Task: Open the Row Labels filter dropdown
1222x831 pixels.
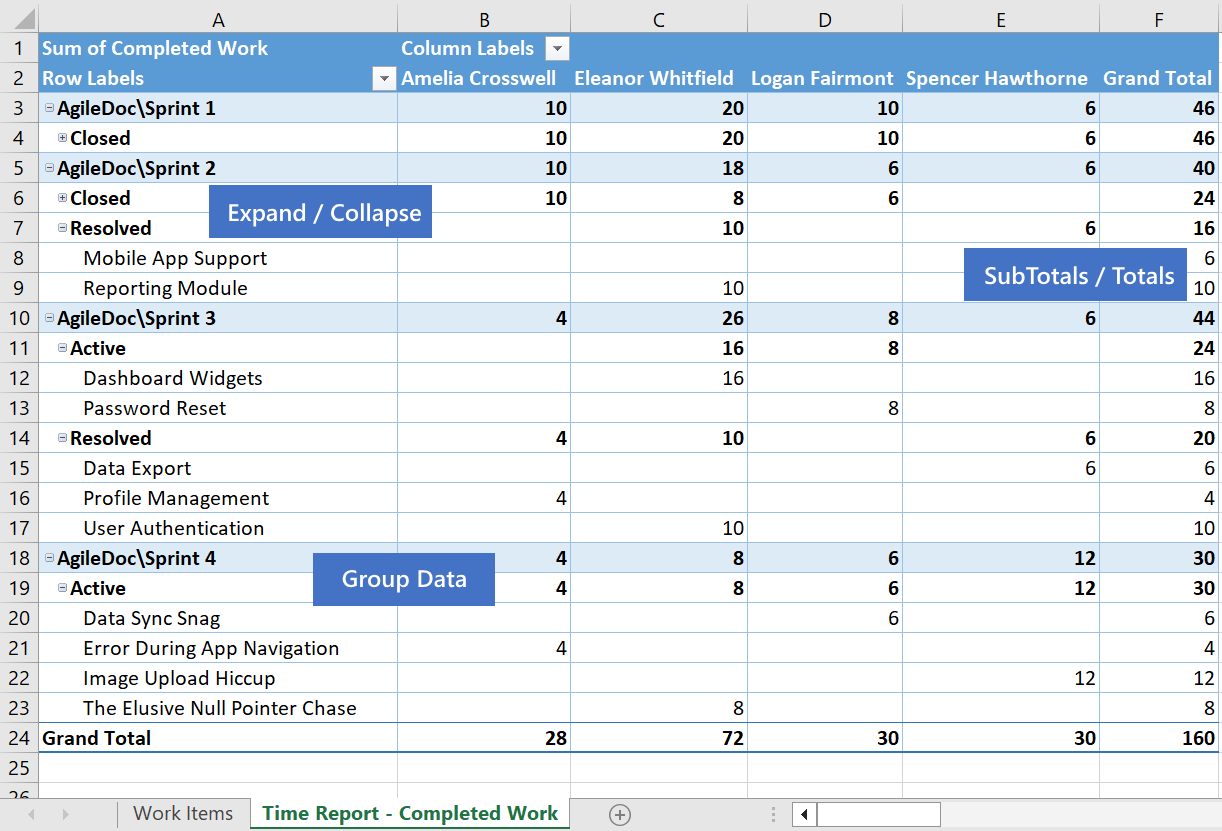Action: tap(383, 78)
